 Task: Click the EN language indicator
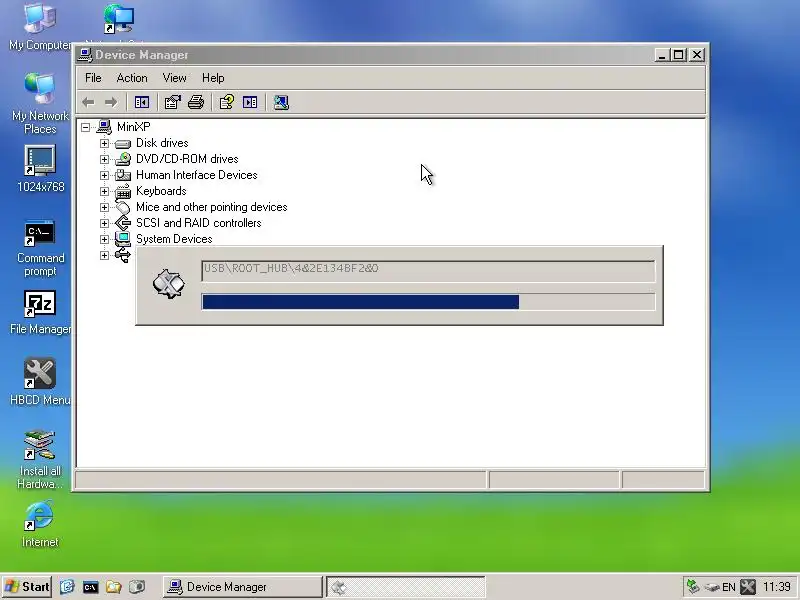[729, 587]
